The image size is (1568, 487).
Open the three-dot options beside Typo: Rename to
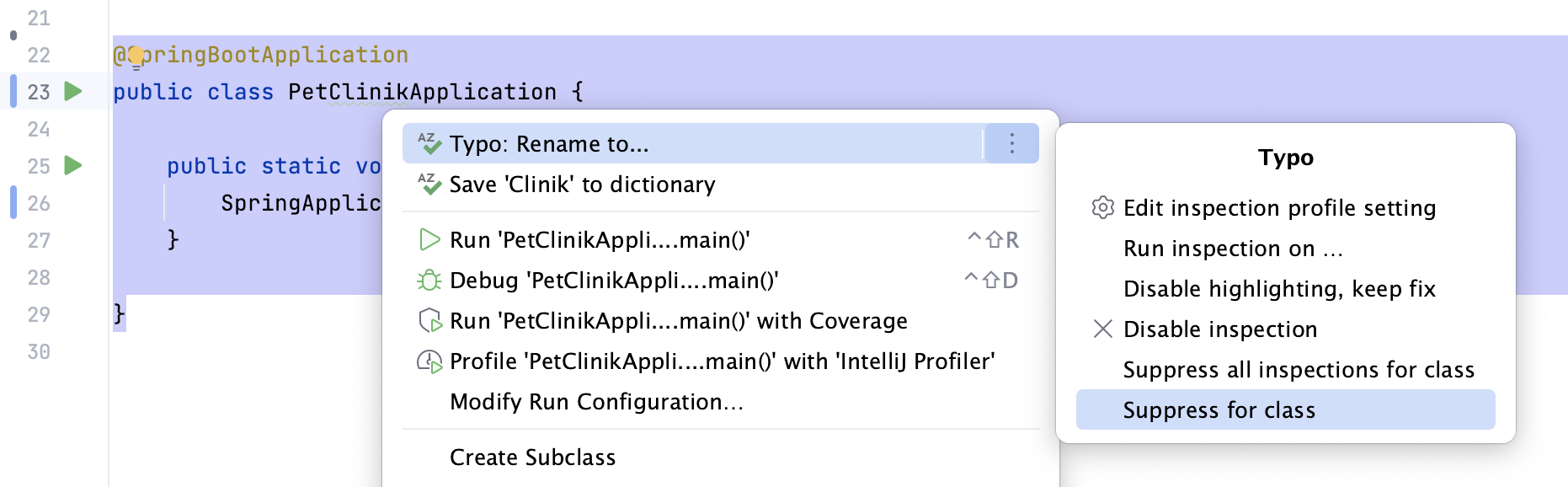pos(1011,143)
